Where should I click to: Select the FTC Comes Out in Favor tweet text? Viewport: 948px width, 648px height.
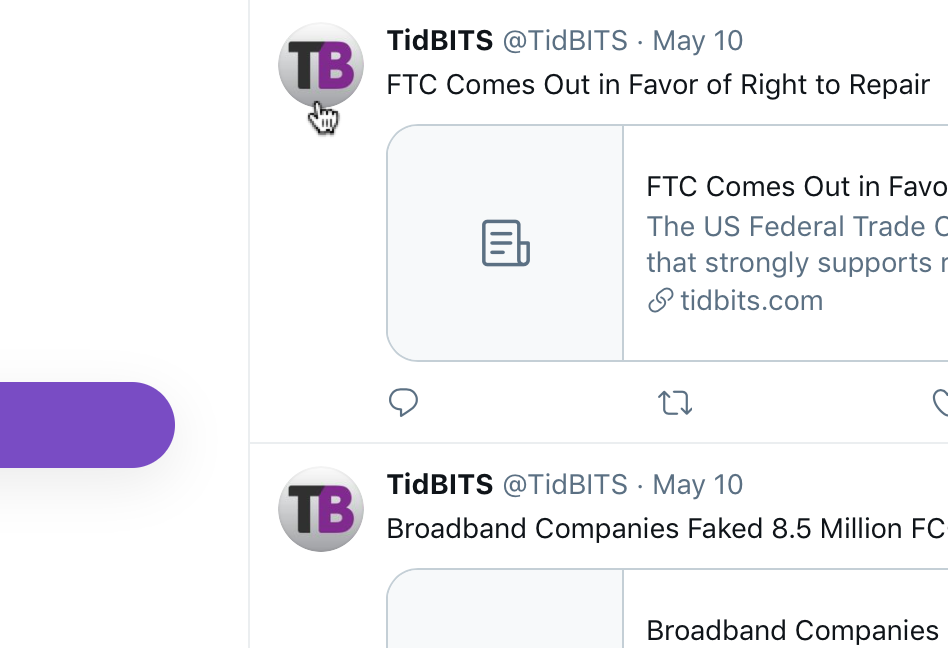pos(658,85)
